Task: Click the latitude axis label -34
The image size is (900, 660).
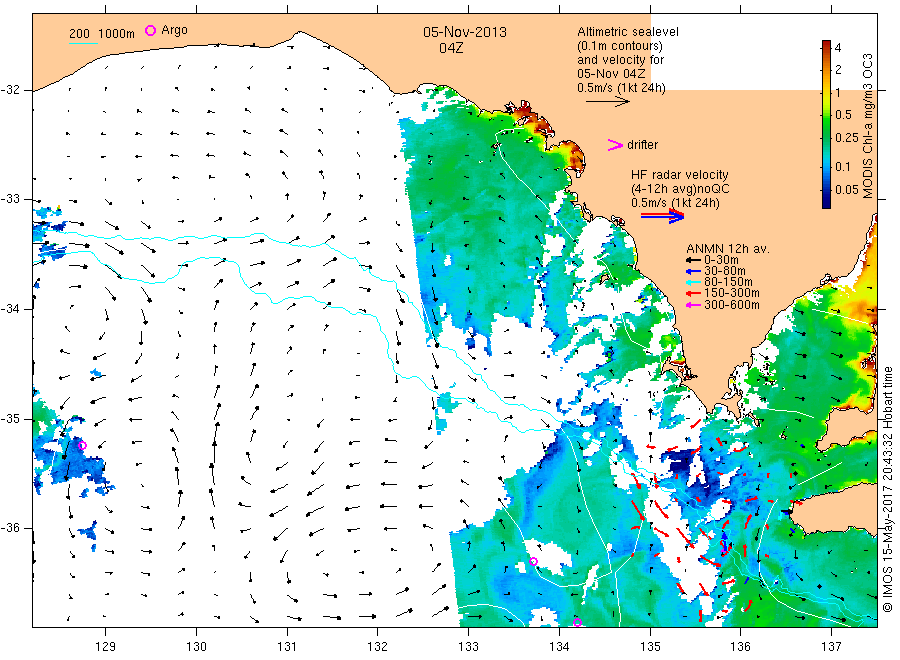Action: point(10,309)
